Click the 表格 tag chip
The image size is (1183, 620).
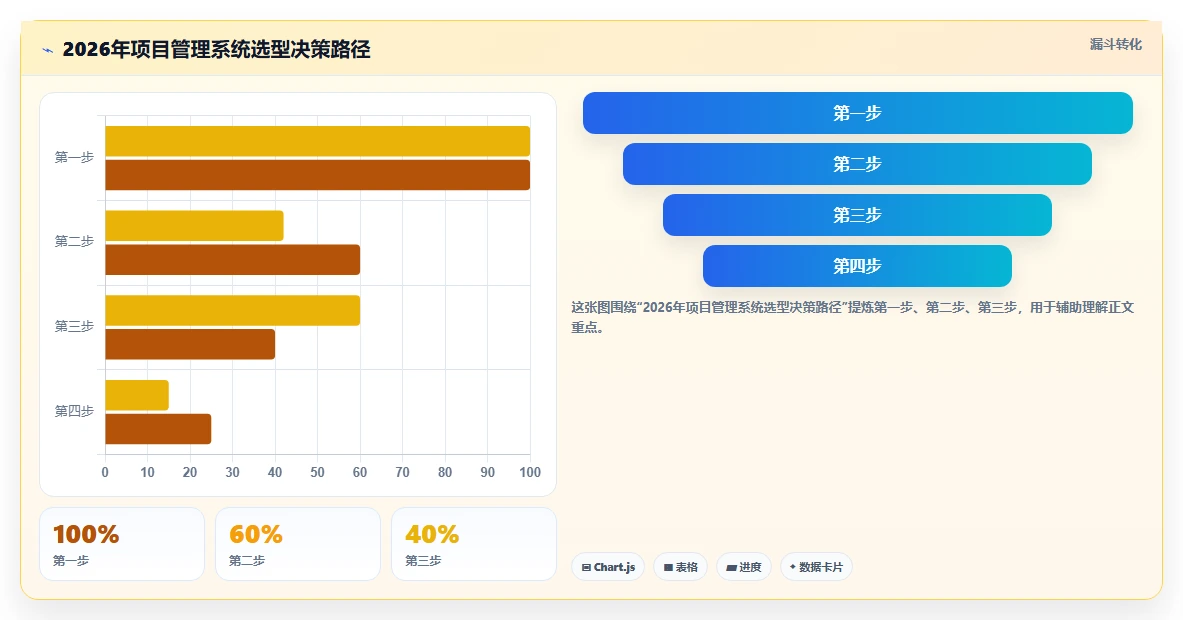pos(681,567)
